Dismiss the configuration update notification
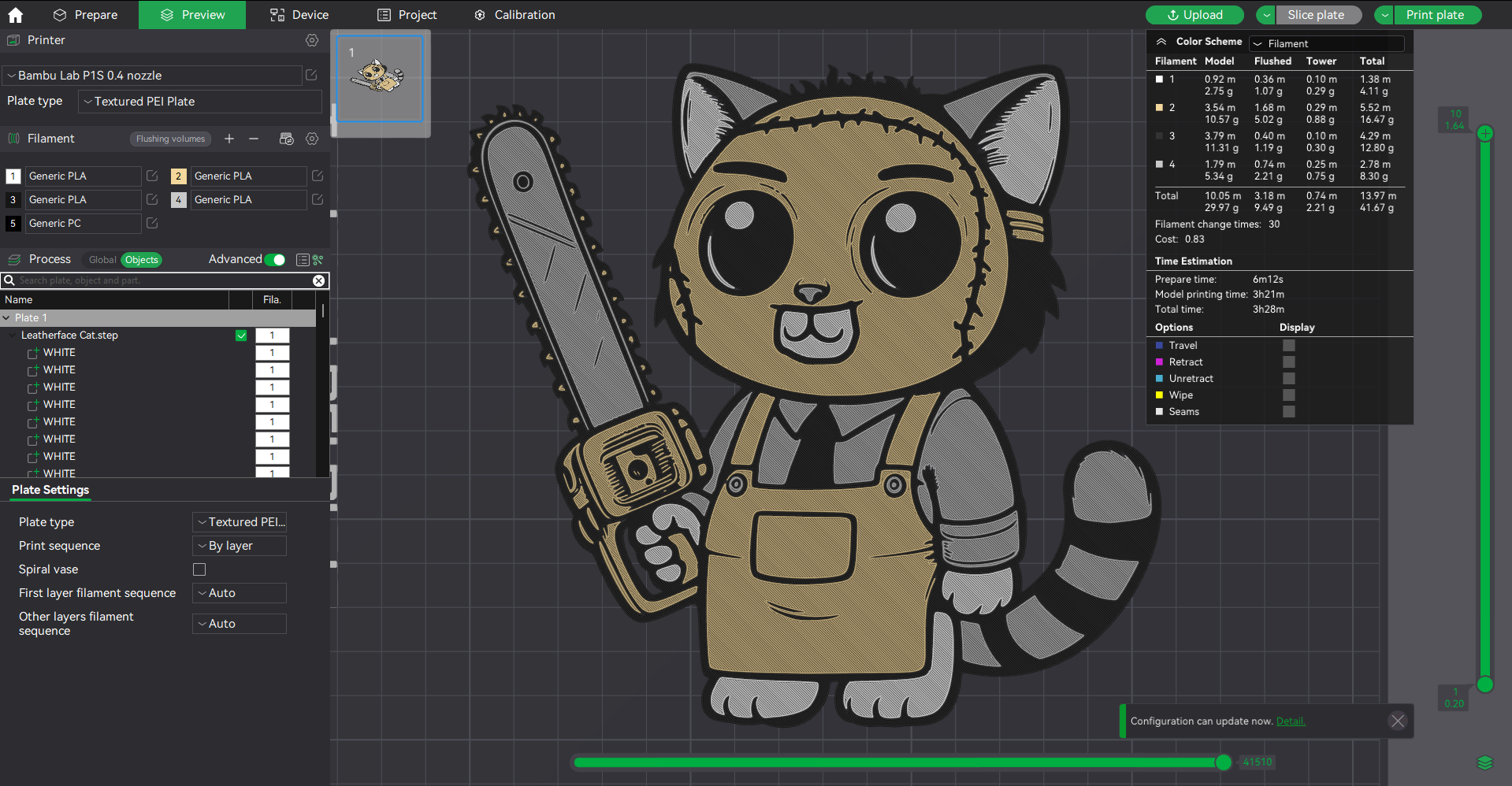 (1398, 721)
